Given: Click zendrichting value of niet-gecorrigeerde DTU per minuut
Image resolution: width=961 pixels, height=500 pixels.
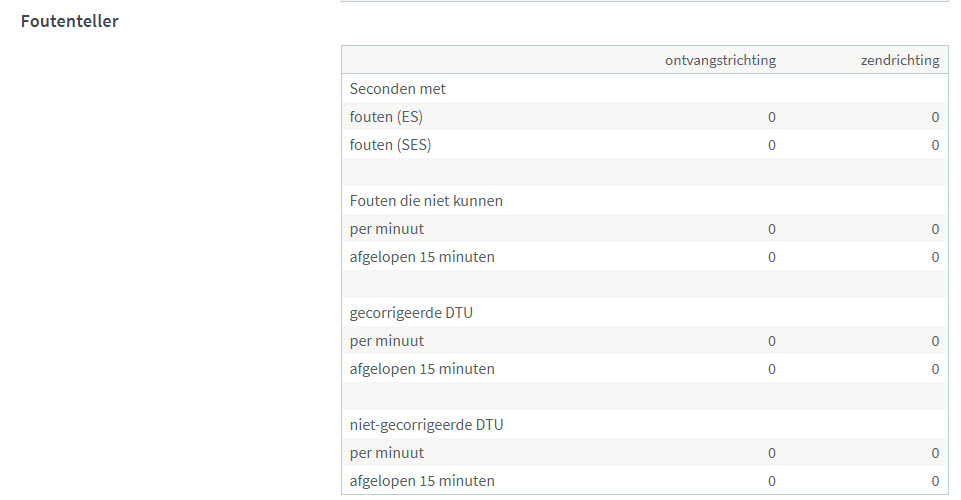Looking at the screenshot, I should [935, 453].
